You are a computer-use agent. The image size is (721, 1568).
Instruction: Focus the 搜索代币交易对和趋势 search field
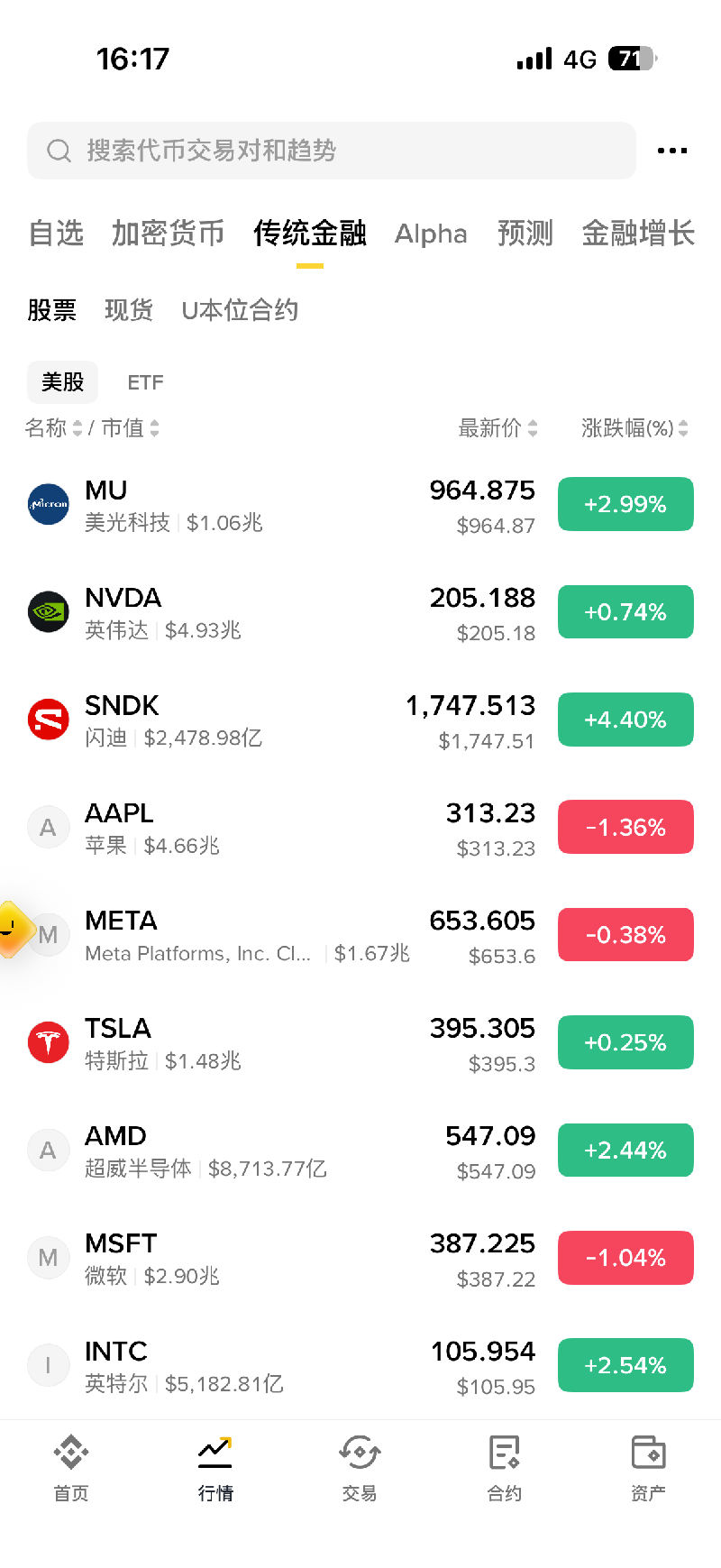(332, 151)
